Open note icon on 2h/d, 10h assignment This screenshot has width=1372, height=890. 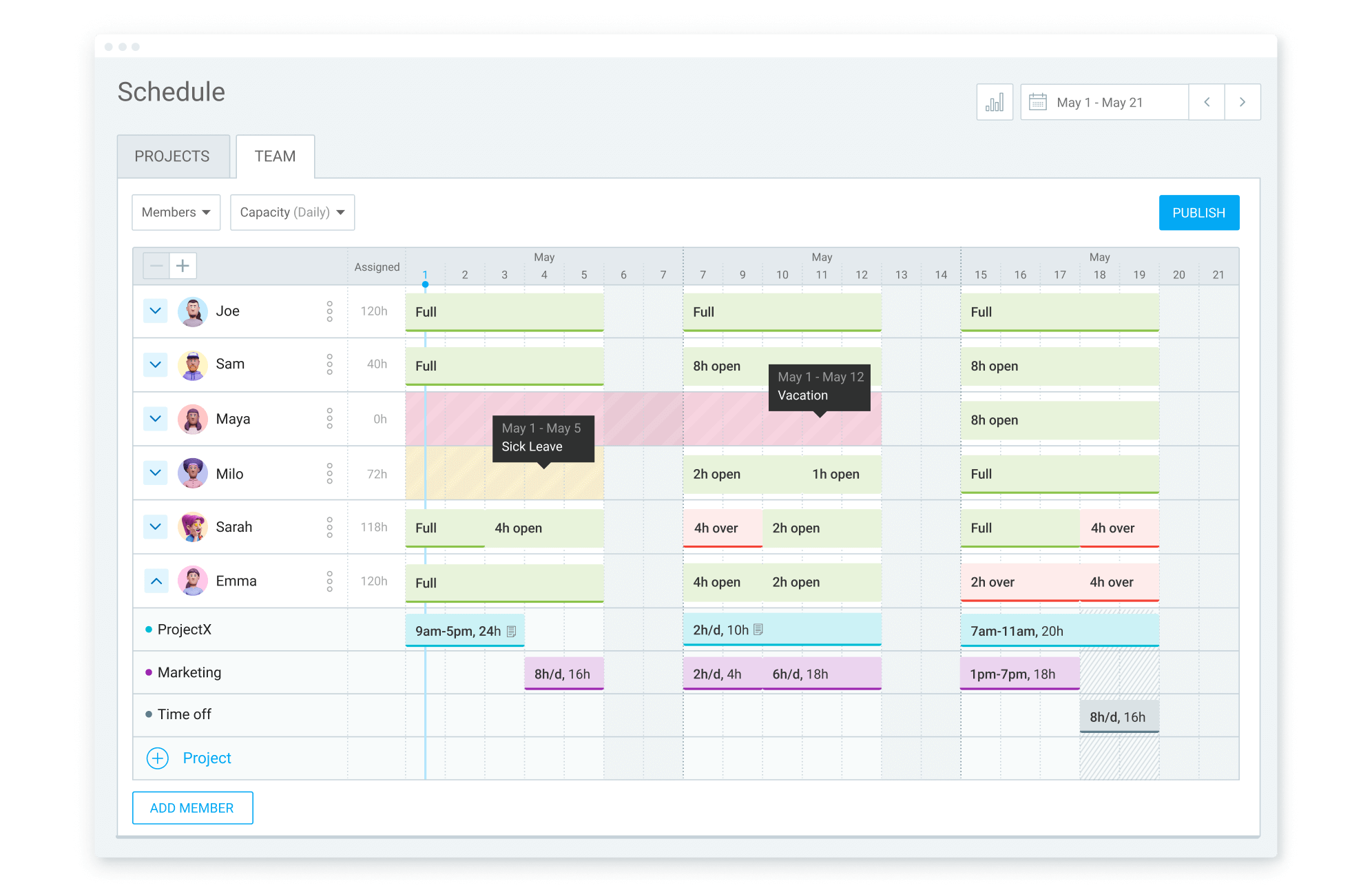coord(758,630)
